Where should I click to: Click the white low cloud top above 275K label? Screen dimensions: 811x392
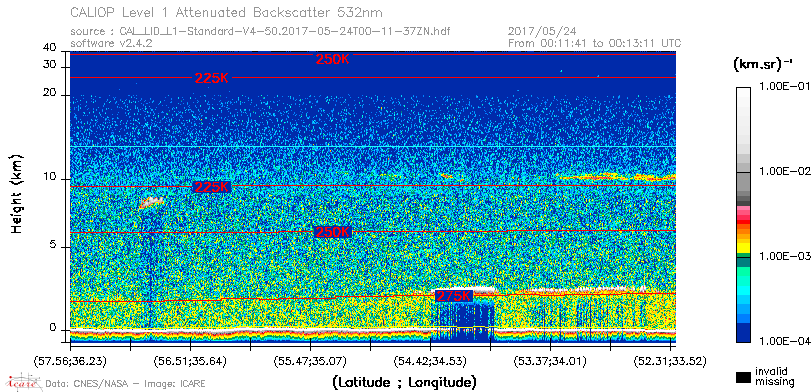pos(464,290)
